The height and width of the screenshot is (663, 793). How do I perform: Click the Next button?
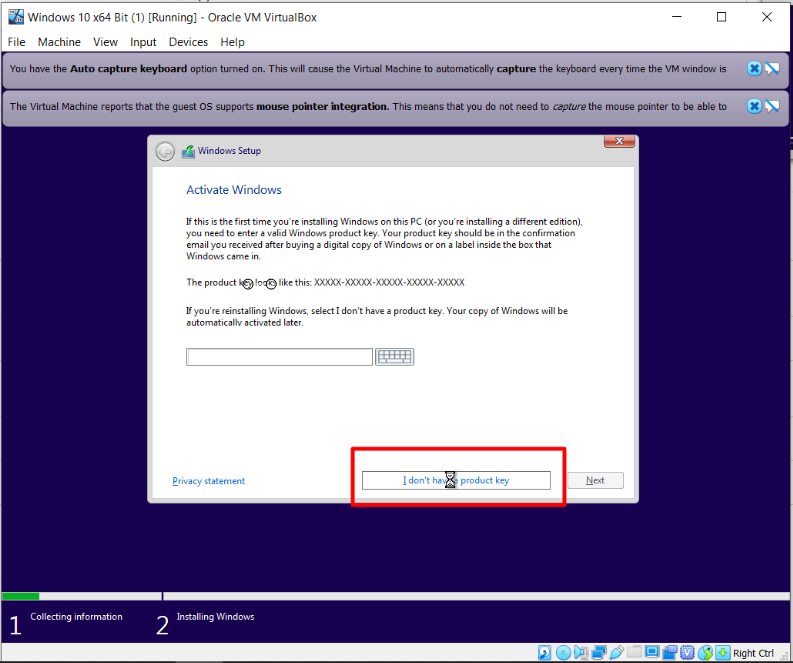(x=595, y=480)
